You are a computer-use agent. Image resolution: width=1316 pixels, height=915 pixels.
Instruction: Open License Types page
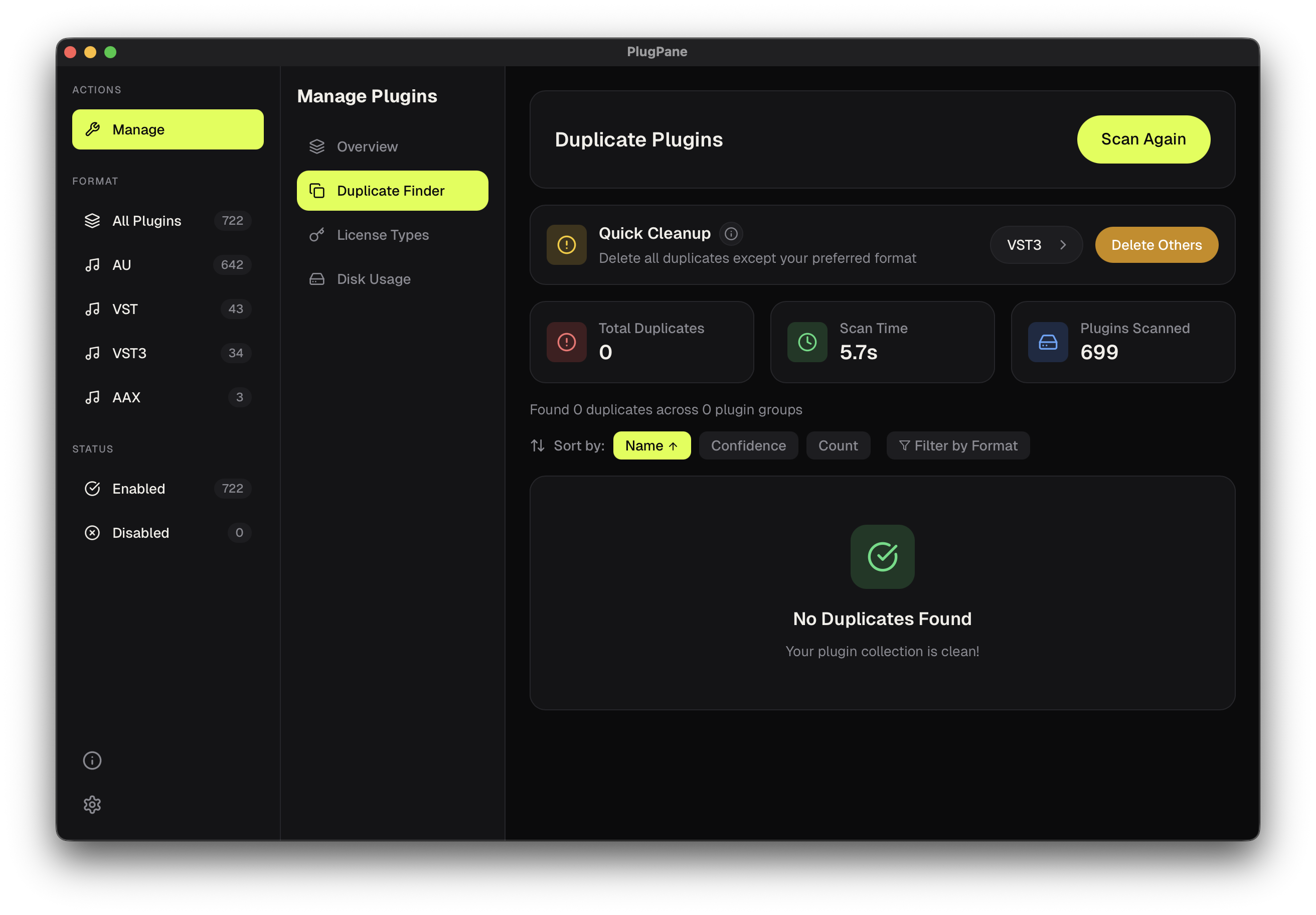pos(393,235)
